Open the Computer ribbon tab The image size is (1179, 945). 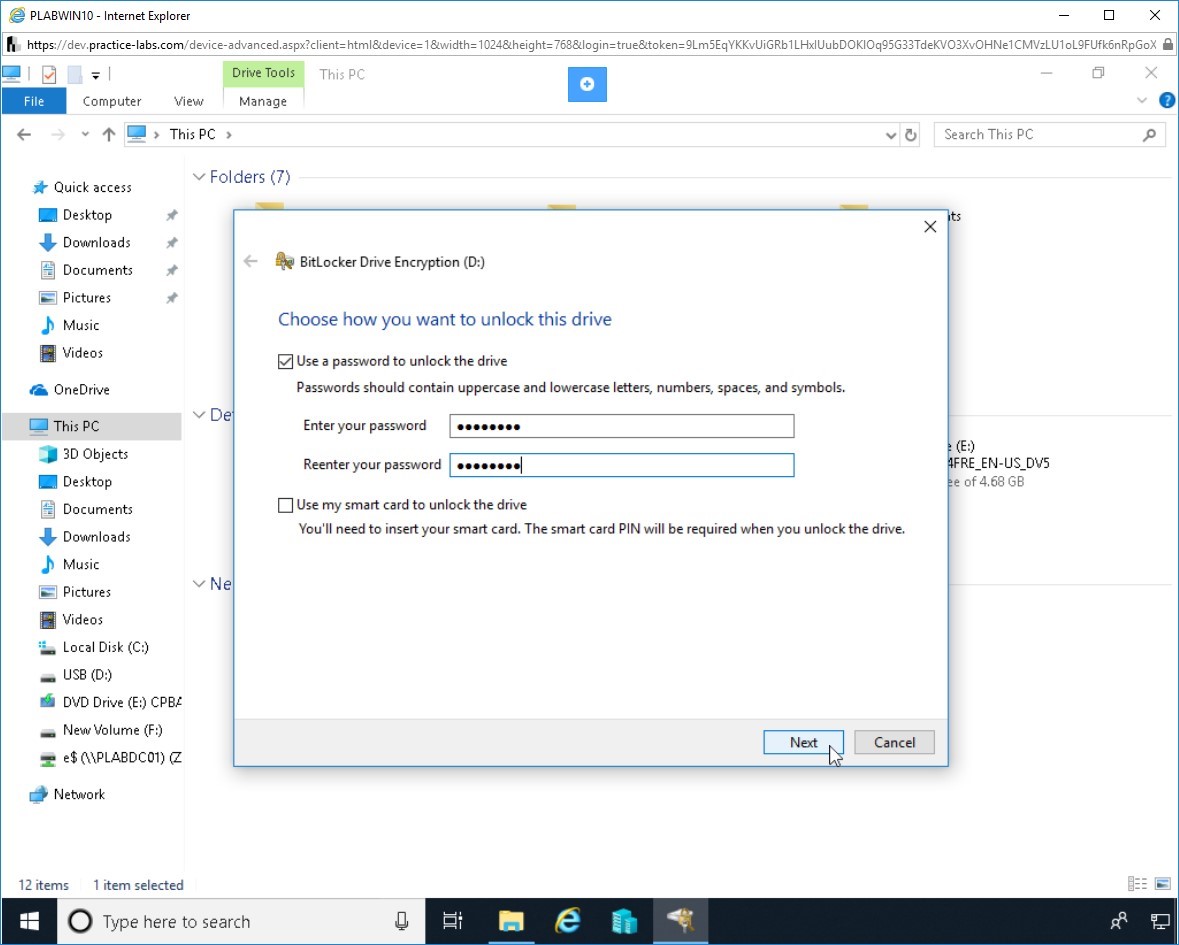pyautogui.click(x=111, y=101)
